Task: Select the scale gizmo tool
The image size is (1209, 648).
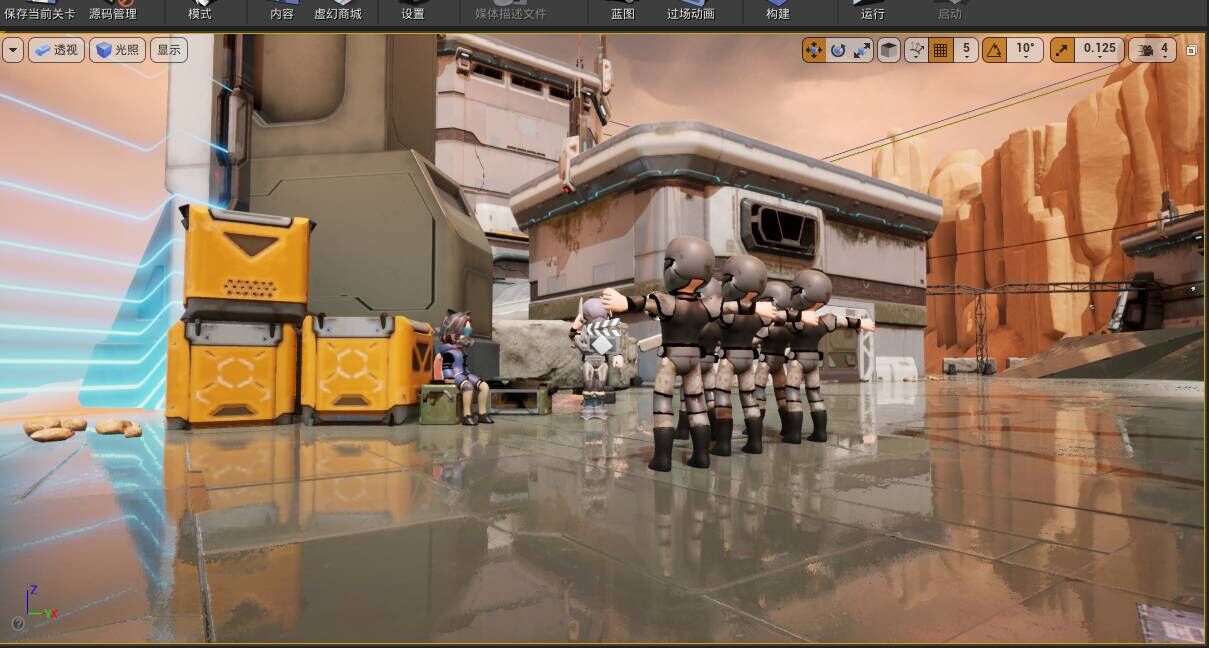Action: pos(862,50)
